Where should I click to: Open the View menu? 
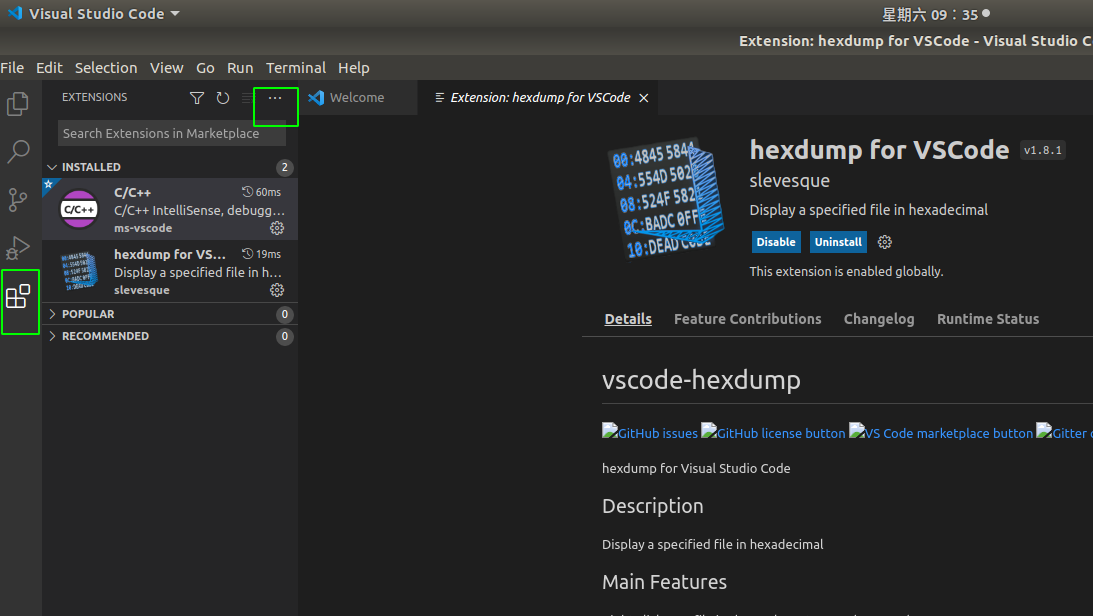coord(167,68)
